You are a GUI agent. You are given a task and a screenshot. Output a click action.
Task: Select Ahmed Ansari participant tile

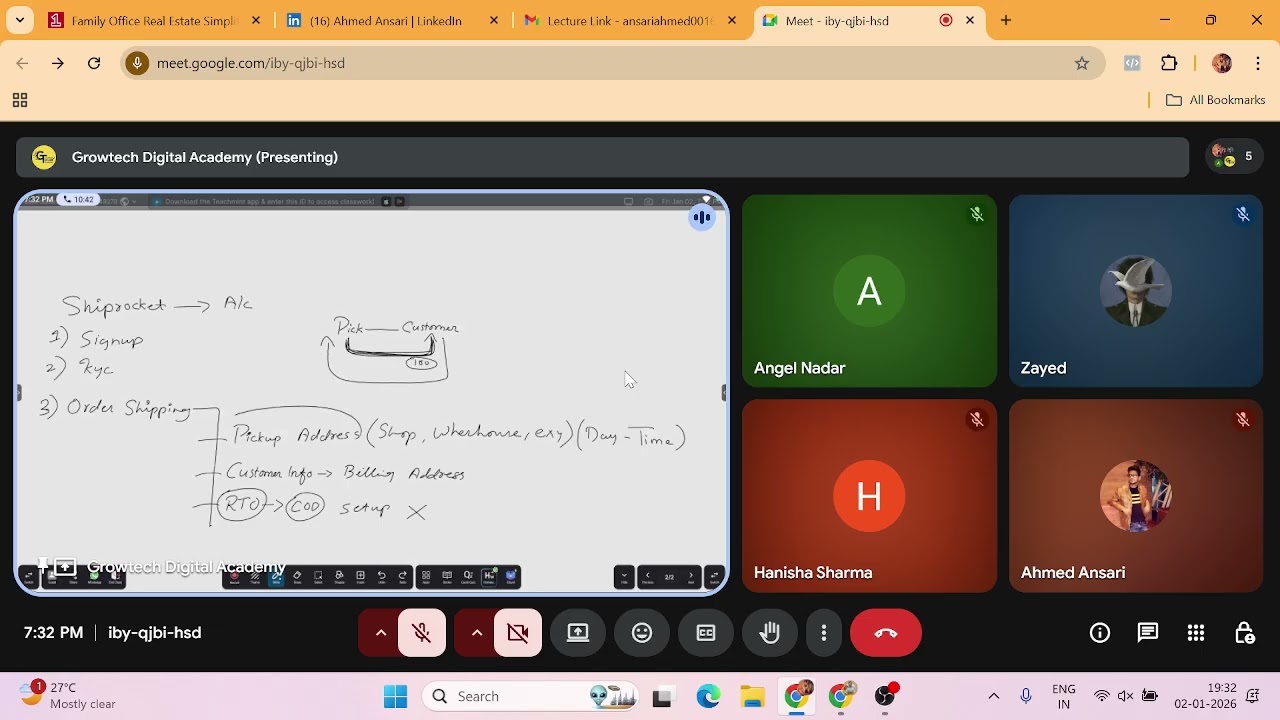click(1136, 496)
